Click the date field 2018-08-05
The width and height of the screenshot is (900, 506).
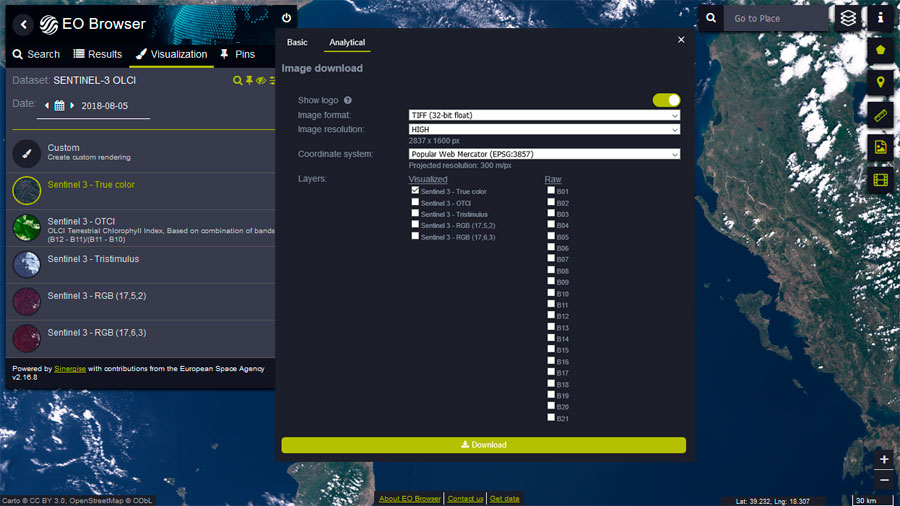105,106
